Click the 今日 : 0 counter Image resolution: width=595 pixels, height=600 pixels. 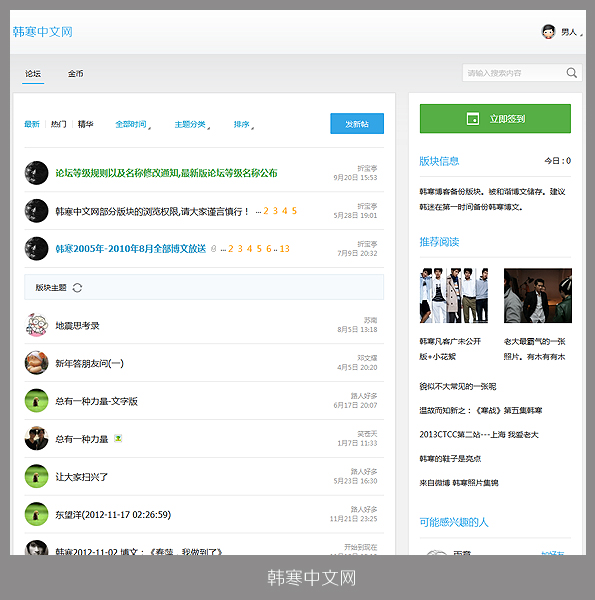558,161
